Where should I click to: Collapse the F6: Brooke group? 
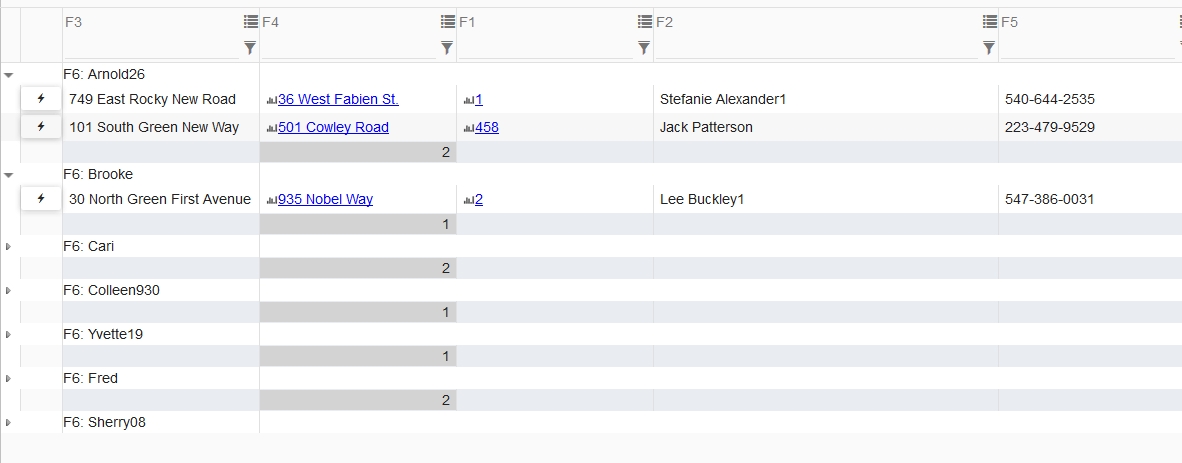pos(9,175)
